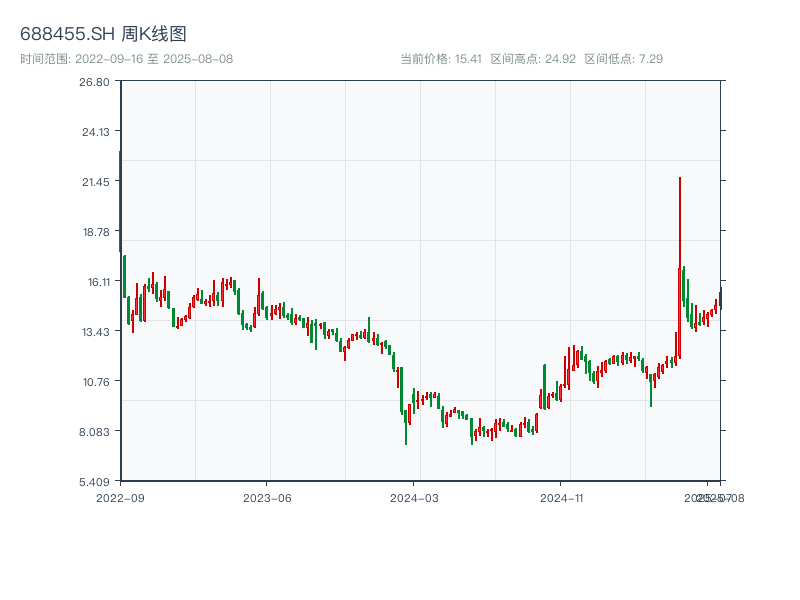Screen dimensions: 800x600
Task: Select the 2023-06 date on the time axis
Action: click(x=267, y=497)
